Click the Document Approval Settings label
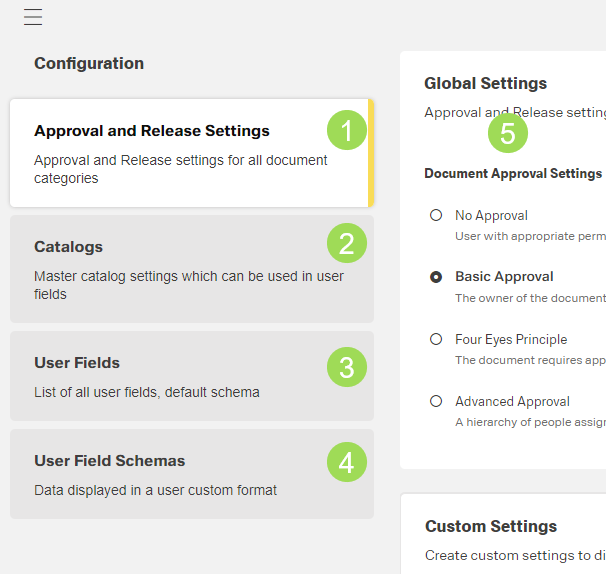The width and height of the screenshot is (606, 574). click(x=512, y=173)
